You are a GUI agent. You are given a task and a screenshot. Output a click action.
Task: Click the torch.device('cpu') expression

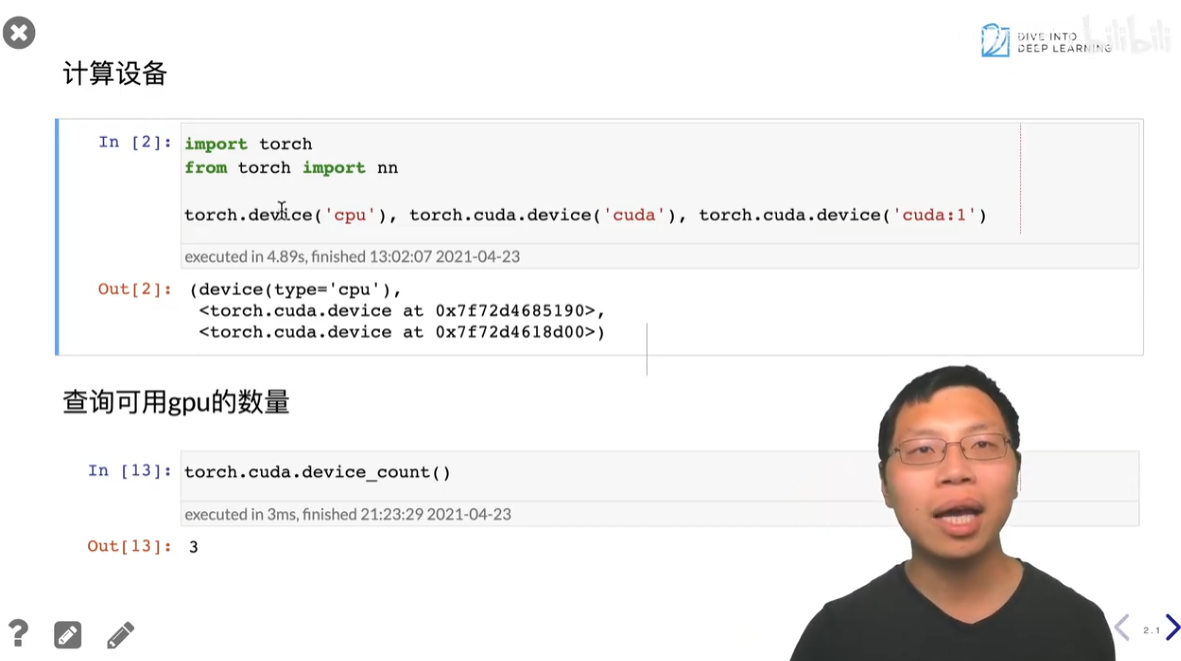(x=285, y=215)
